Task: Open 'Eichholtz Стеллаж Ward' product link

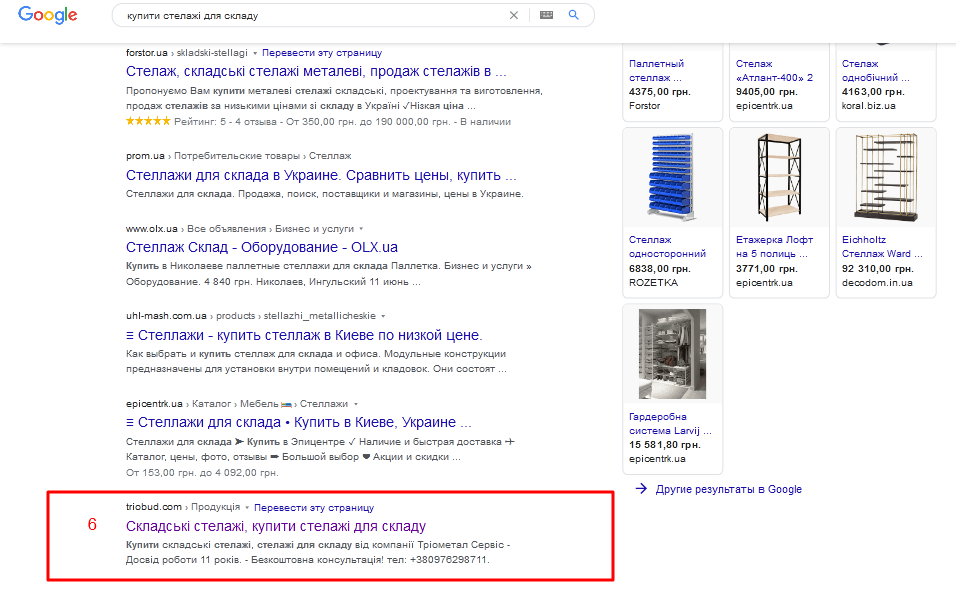Action: tap(882, 246)
